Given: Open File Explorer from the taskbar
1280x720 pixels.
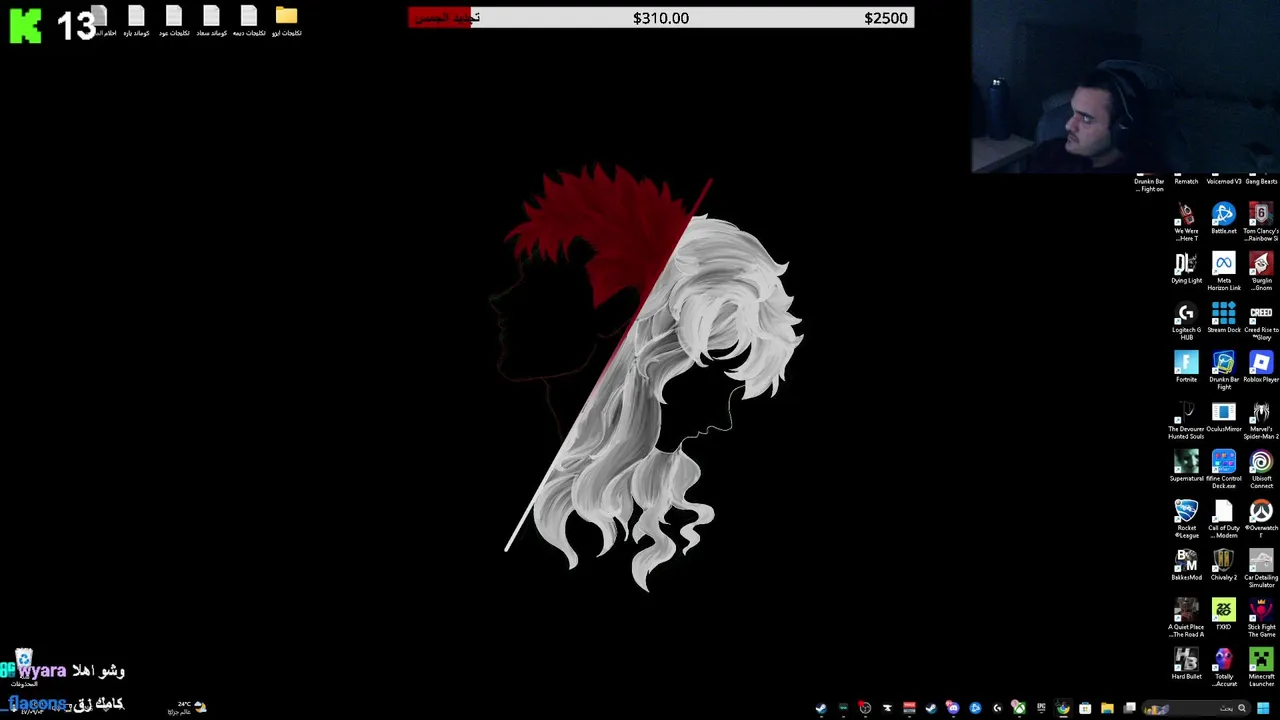Looking at the screenshot, I should click(1107, 708).
